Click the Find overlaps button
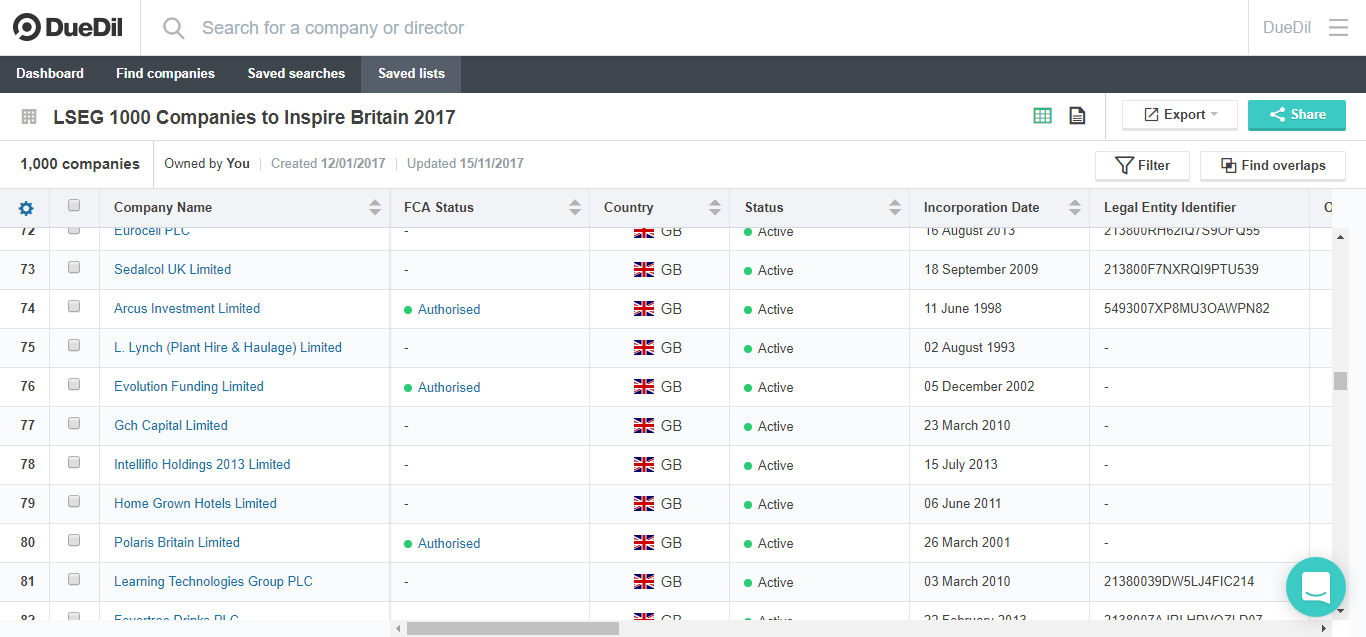The height and width of the screenshot is (637, 1366). (1273, 166)
